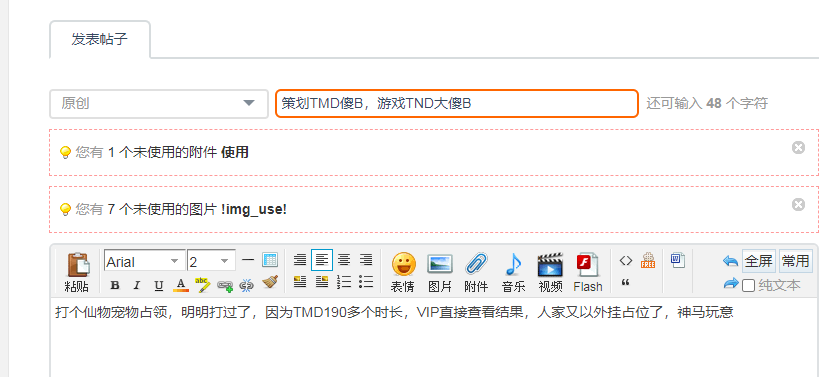Insert a hyperlink with the chain icon
Image resolution: width=826 pixels, height=377 pixels.
225,285
